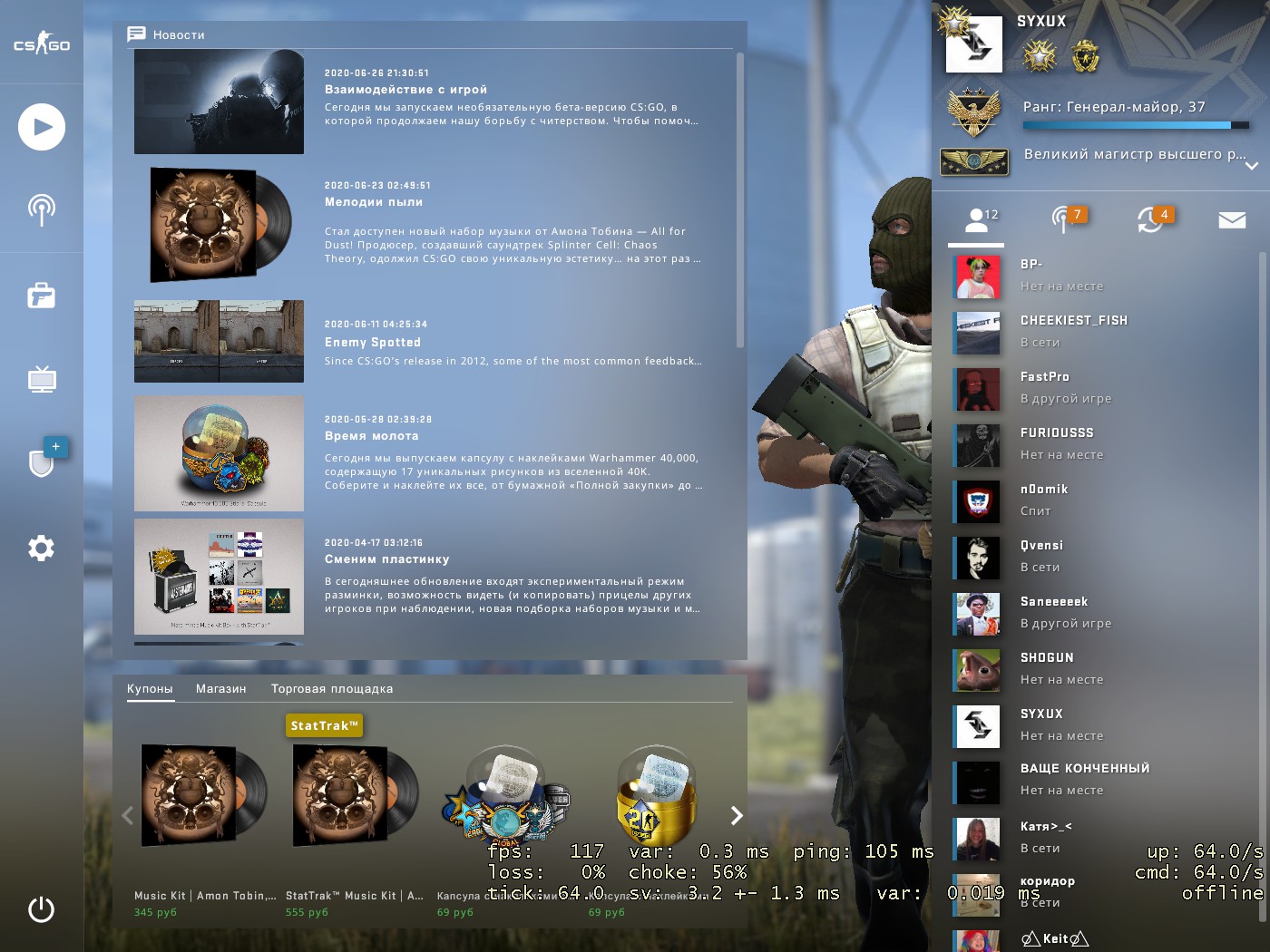Click the Сменим пластинку music kits thumbnail
The image size is (1270, 952).
pyautogui.click(x=220, y=577)
